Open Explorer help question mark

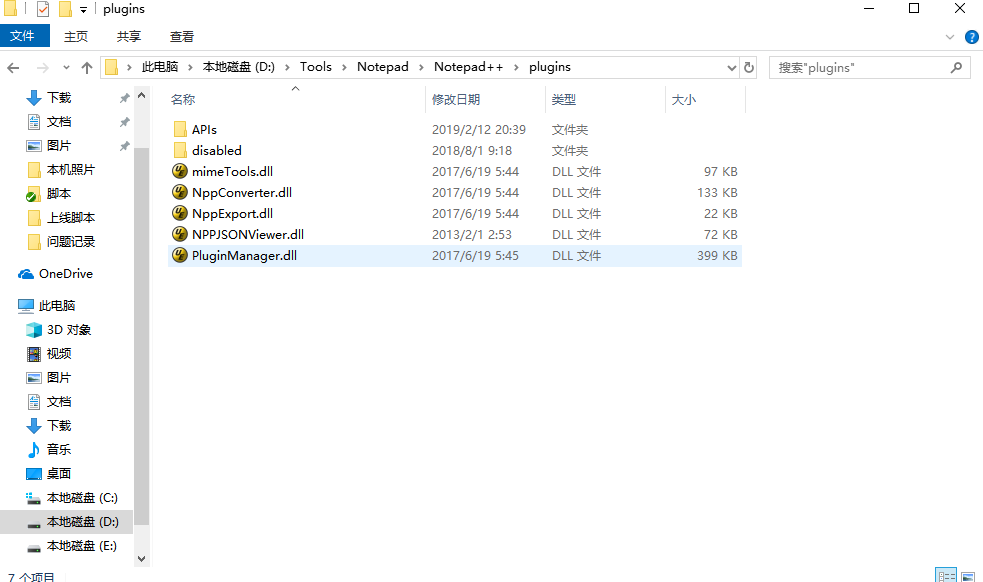coord(971,37)
